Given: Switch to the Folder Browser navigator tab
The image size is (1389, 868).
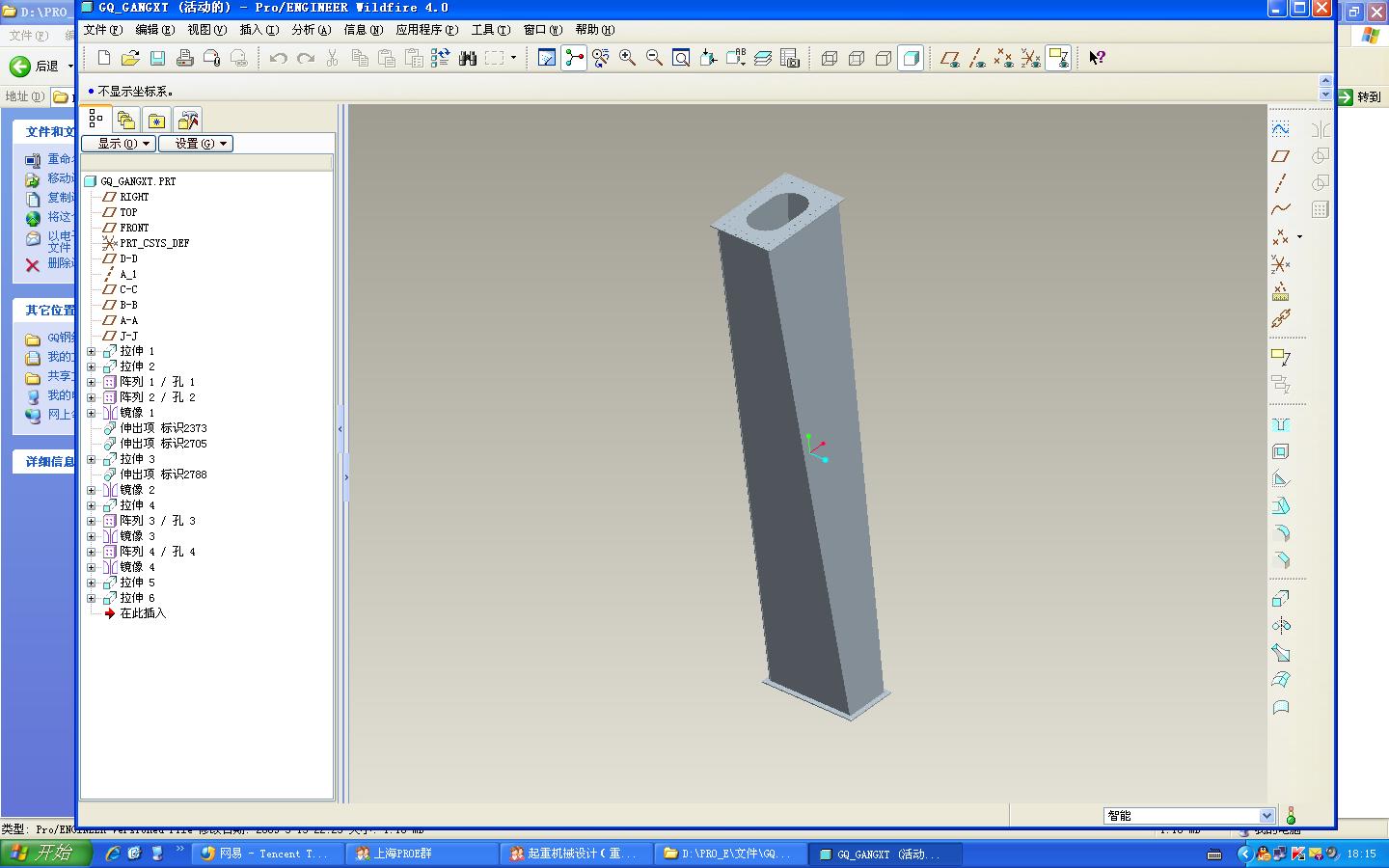Looking at the screenshot, I should [126, 120].
